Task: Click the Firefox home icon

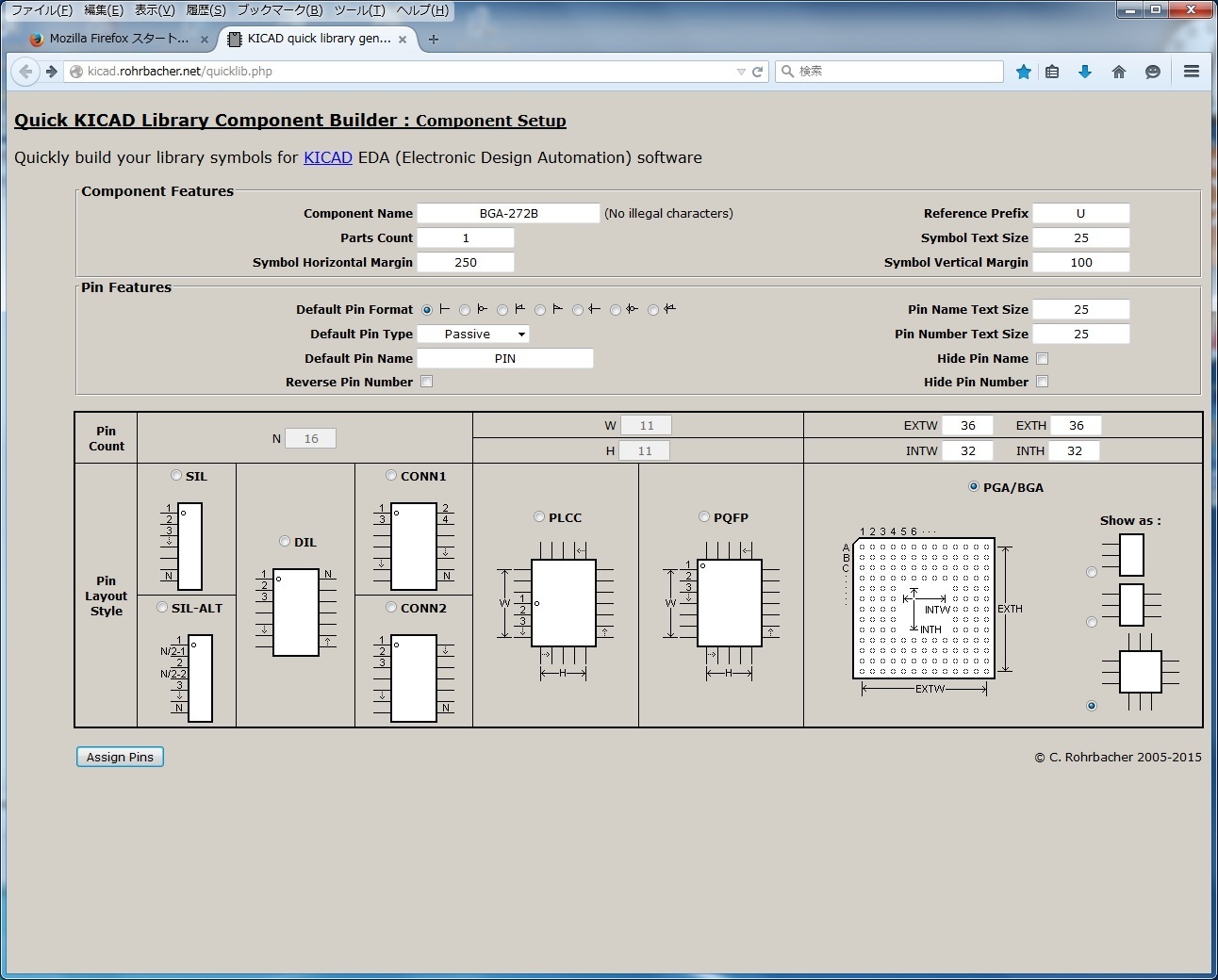Action: 1119,71
